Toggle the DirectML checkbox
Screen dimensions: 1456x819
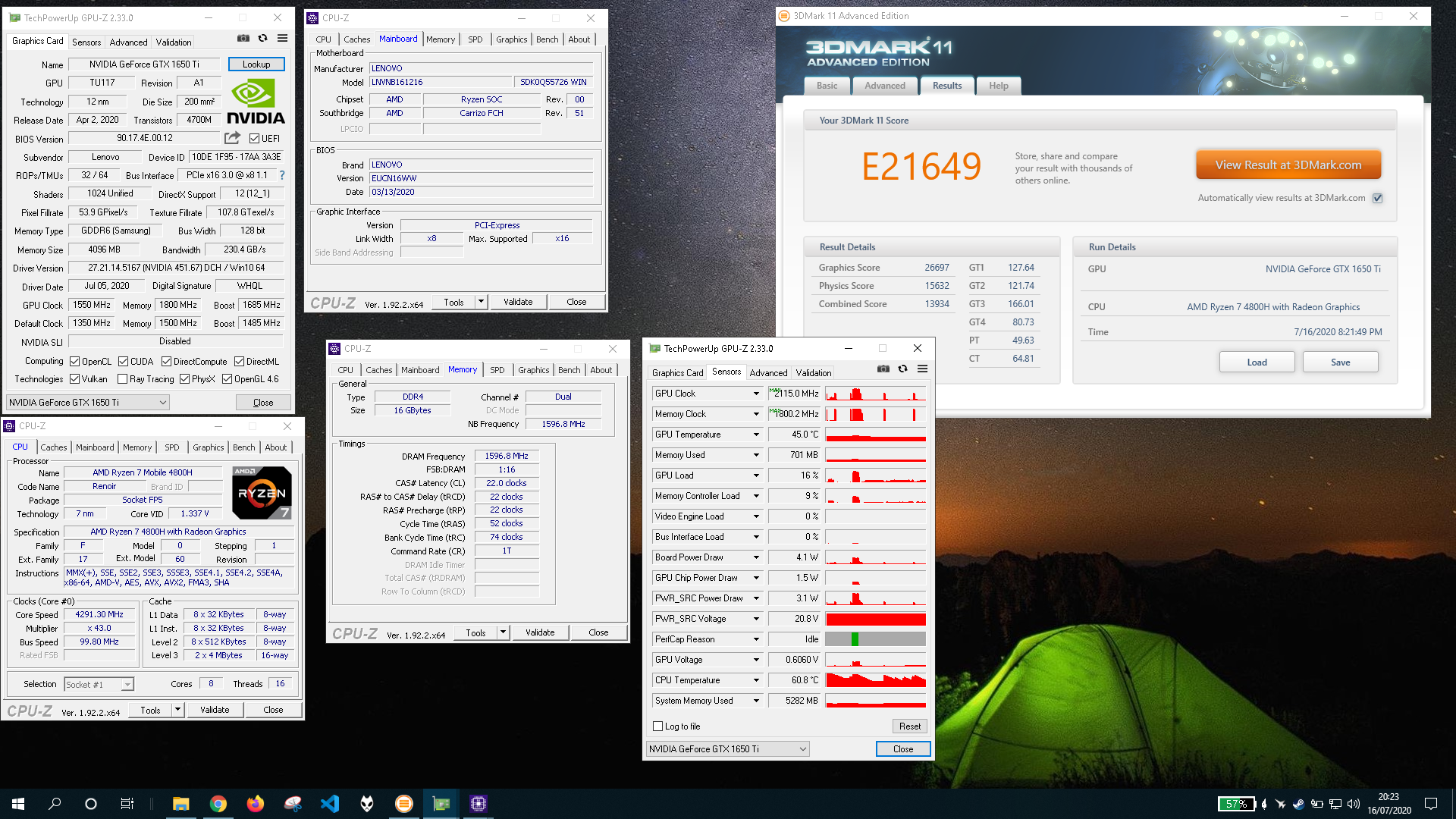coord(240,362)
